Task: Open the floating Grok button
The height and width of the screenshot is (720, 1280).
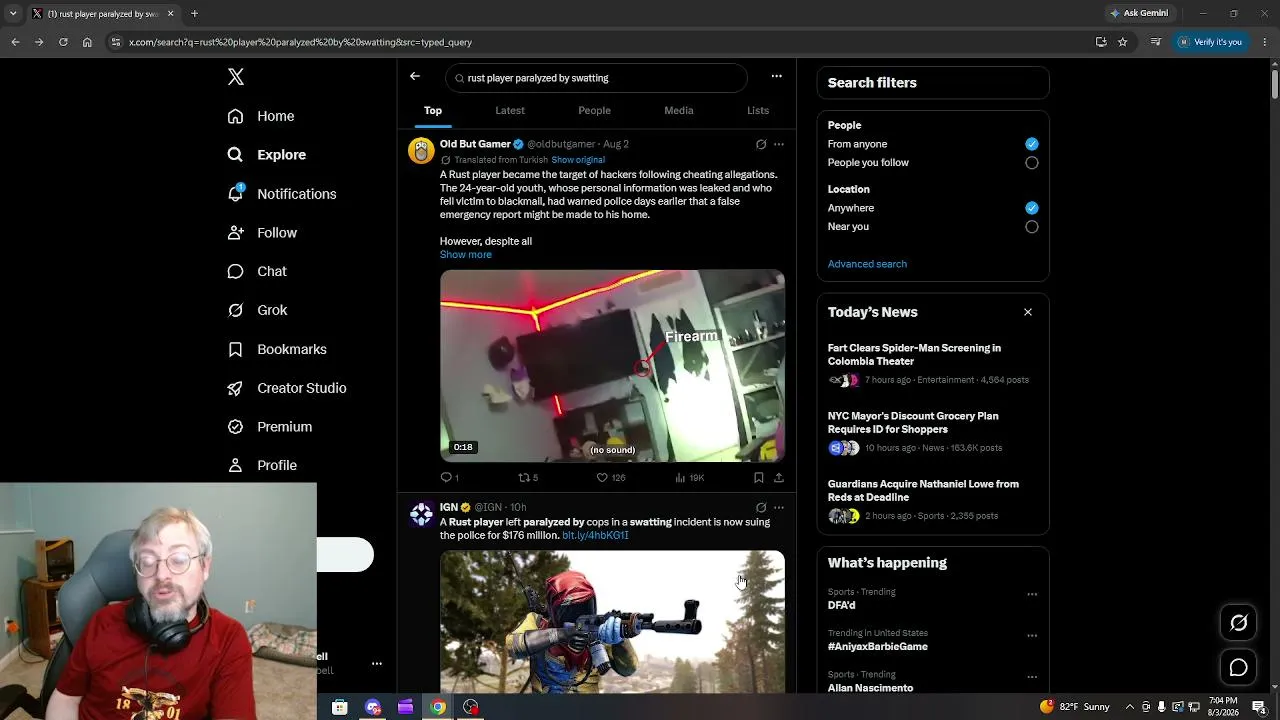Action: click(1238, 623)
